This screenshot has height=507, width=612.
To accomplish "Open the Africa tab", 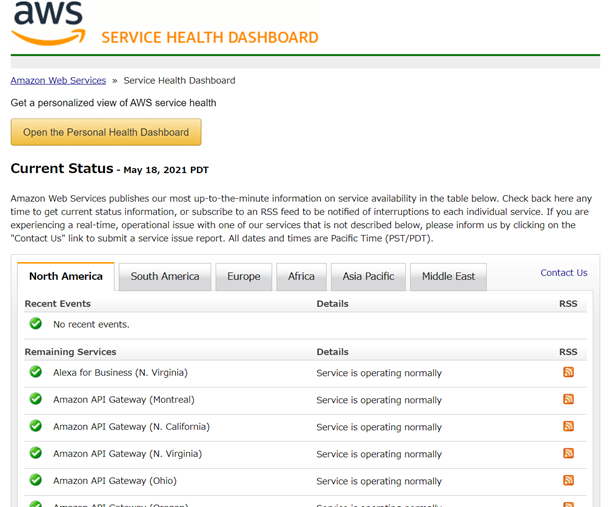I will pyautogui.click(x=301, y=277).
